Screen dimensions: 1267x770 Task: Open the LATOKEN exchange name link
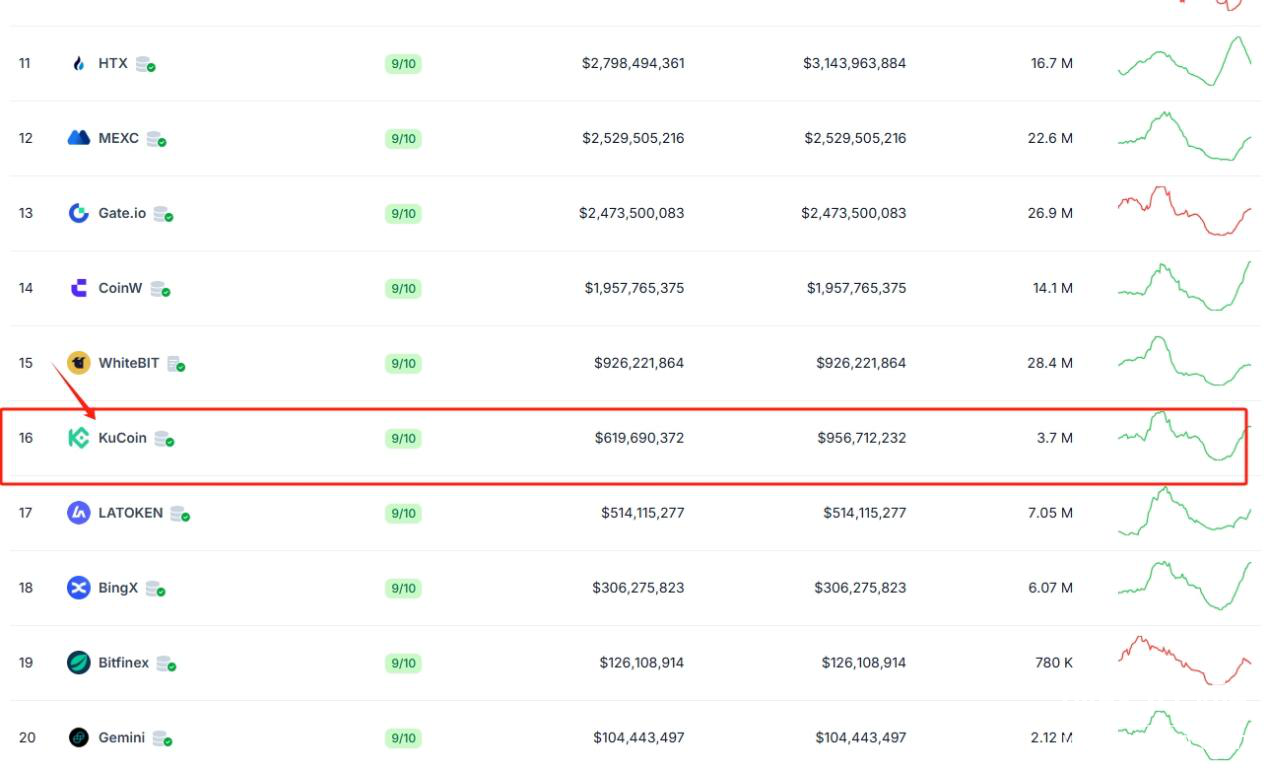coord(130,513)
